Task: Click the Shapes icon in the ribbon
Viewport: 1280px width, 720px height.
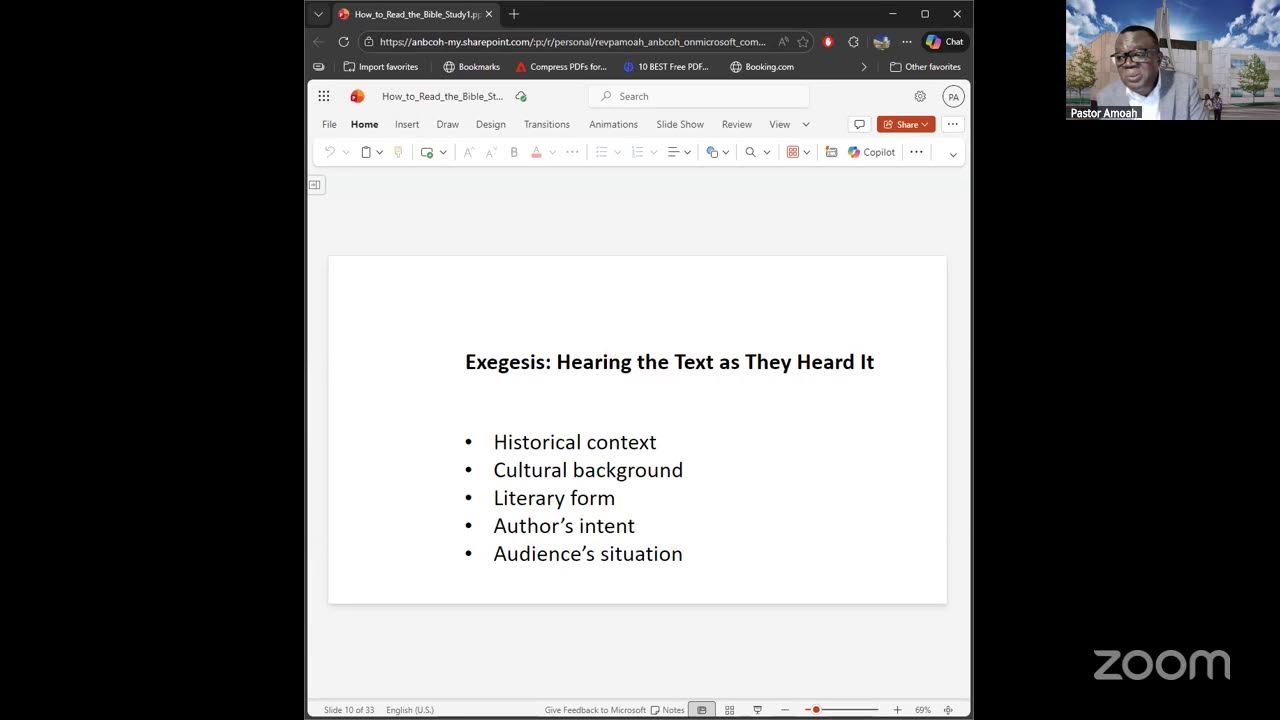Action: pos(712,152)
